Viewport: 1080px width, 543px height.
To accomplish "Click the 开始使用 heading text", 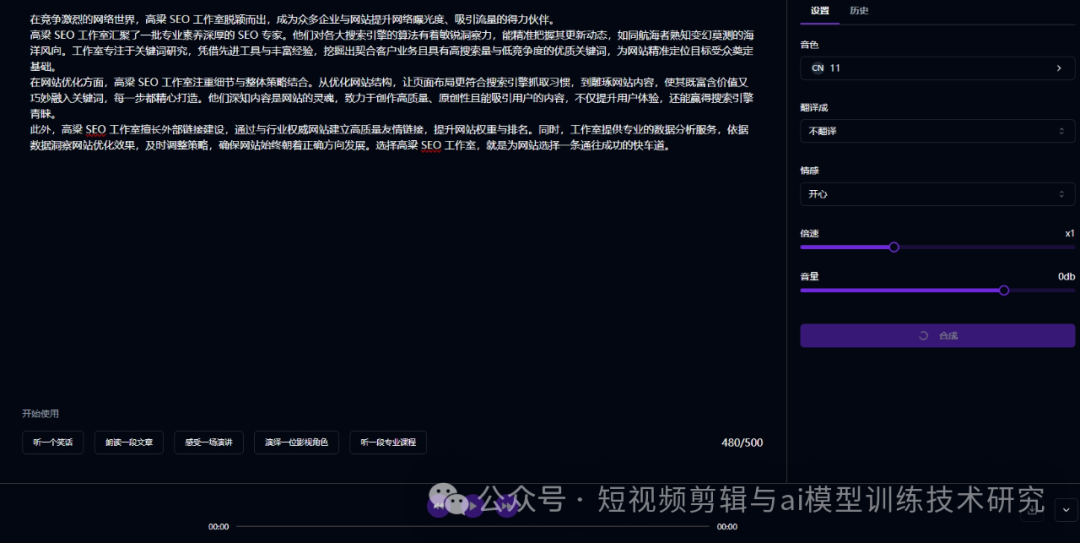I will tap(40, 413).
